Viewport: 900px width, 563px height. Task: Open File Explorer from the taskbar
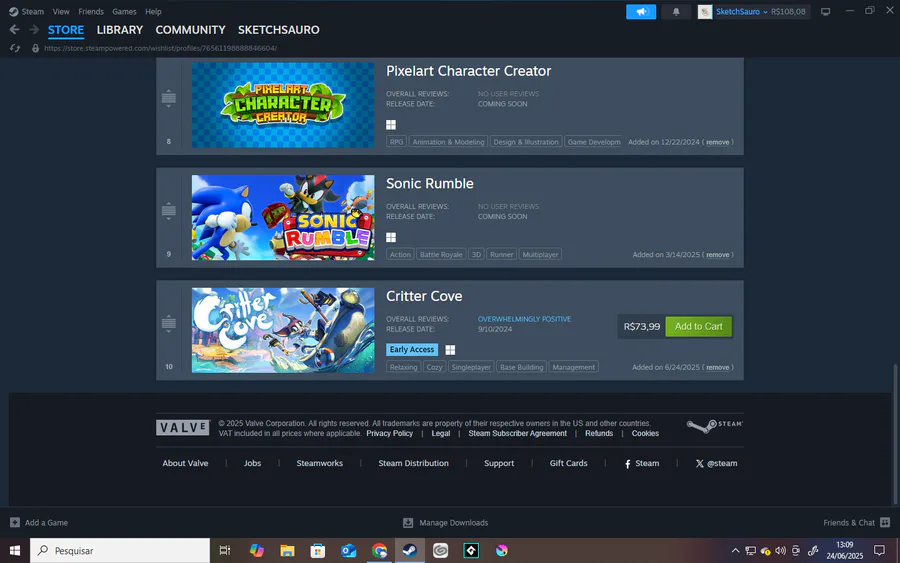point(287,550)
